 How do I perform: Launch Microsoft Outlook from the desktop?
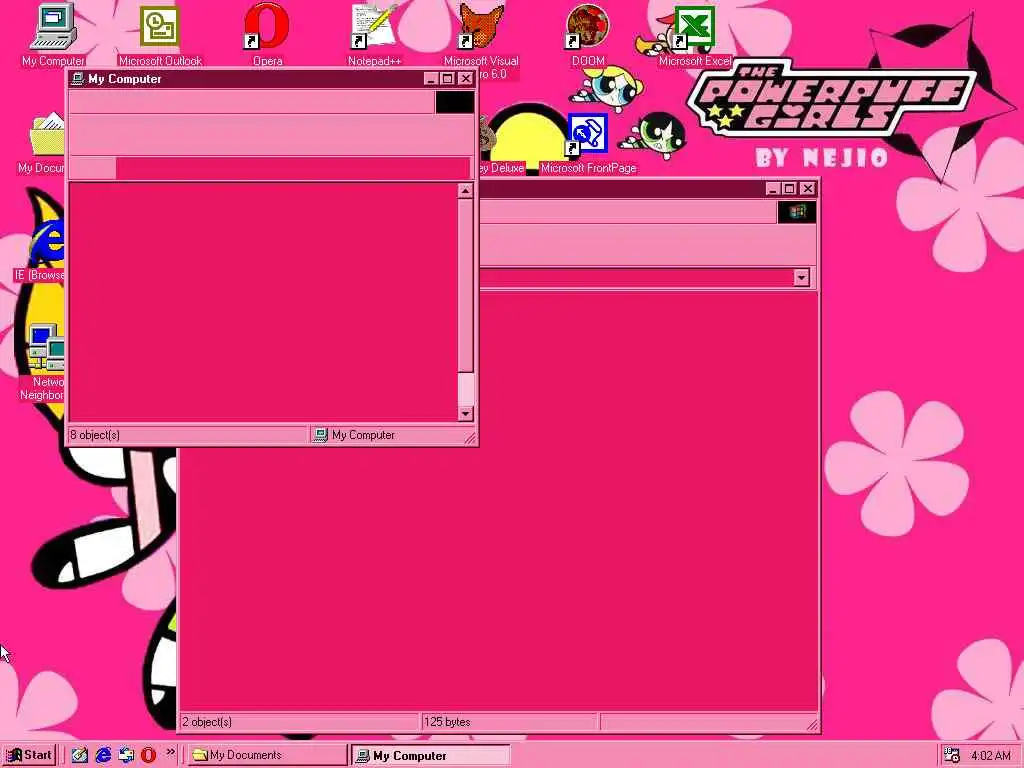[160, 34]
